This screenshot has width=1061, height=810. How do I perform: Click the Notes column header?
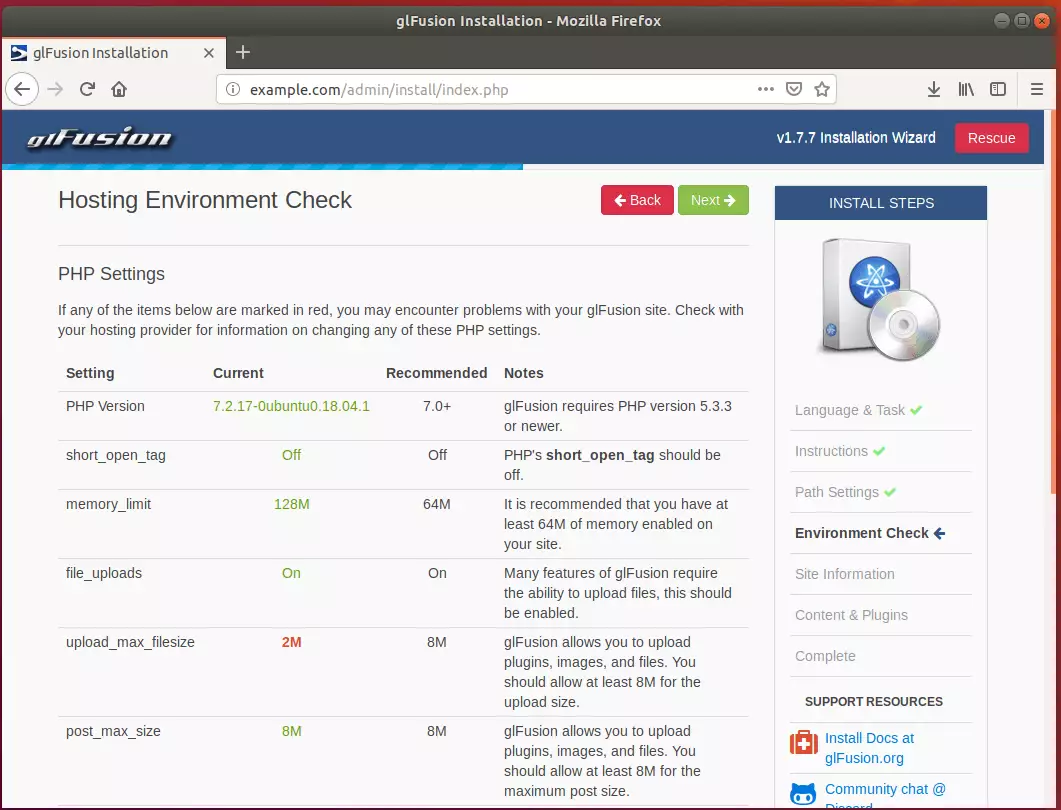[x=524, y=373]
